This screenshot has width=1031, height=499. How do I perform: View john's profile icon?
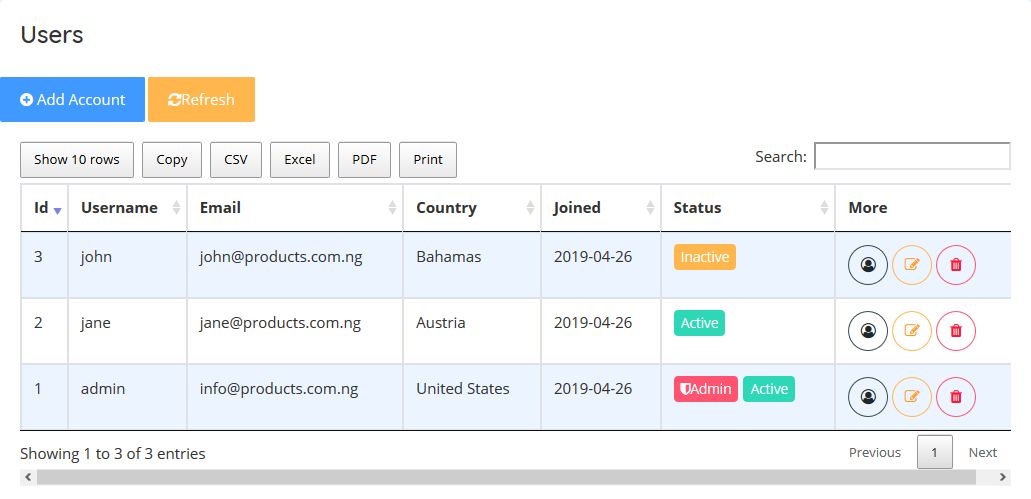(868, 265)
